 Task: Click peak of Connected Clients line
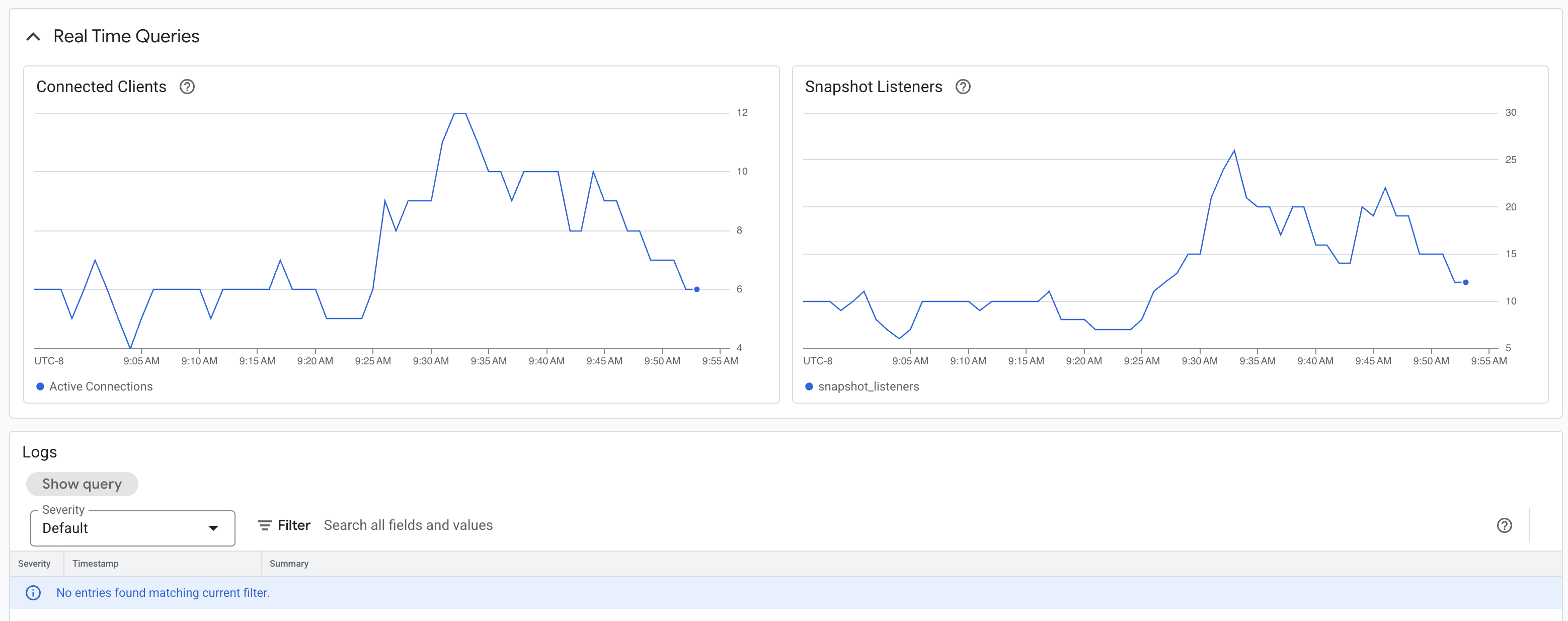[460, 113]
